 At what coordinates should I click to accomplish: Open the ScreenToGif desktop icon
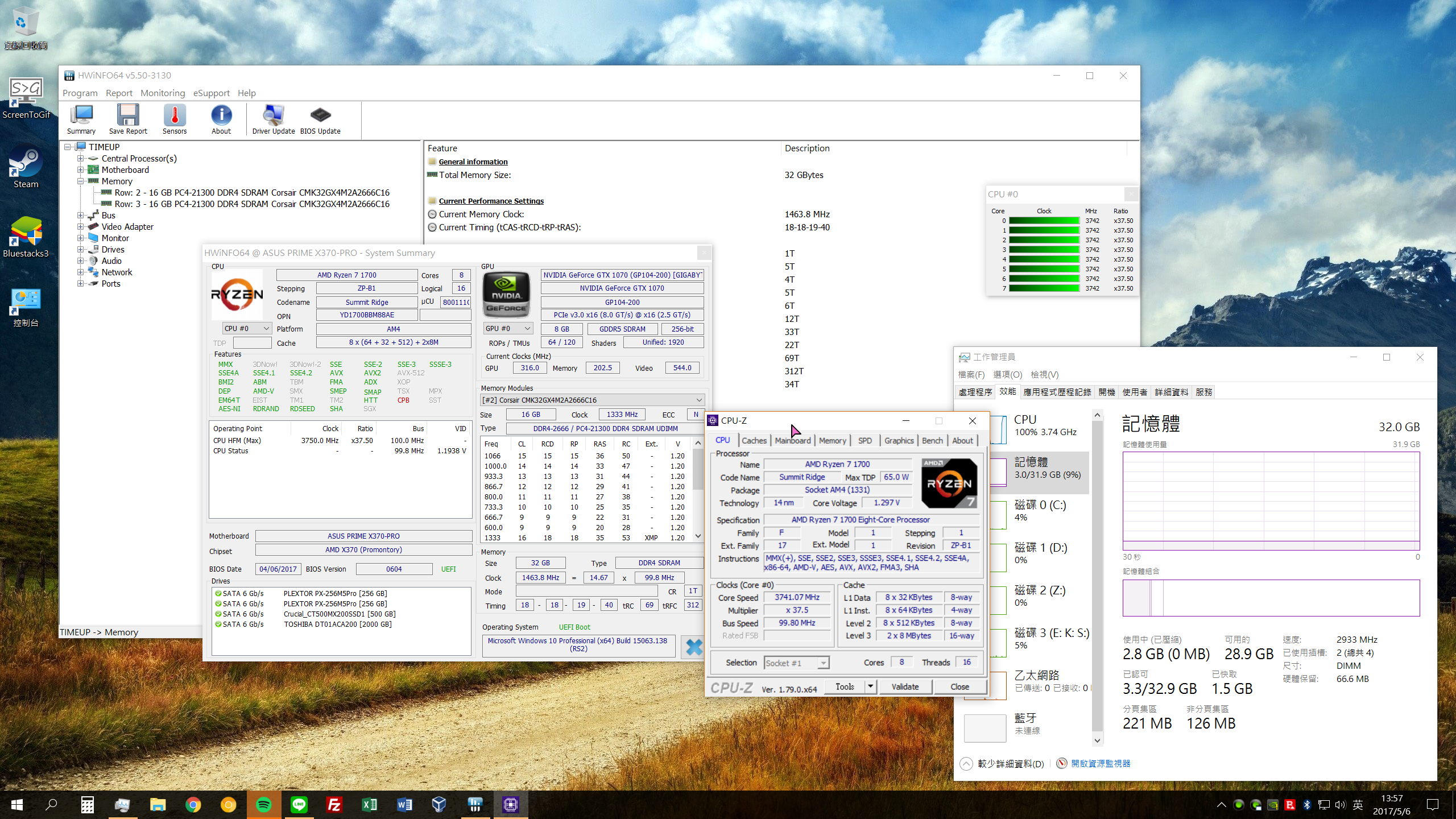[26, 98]
